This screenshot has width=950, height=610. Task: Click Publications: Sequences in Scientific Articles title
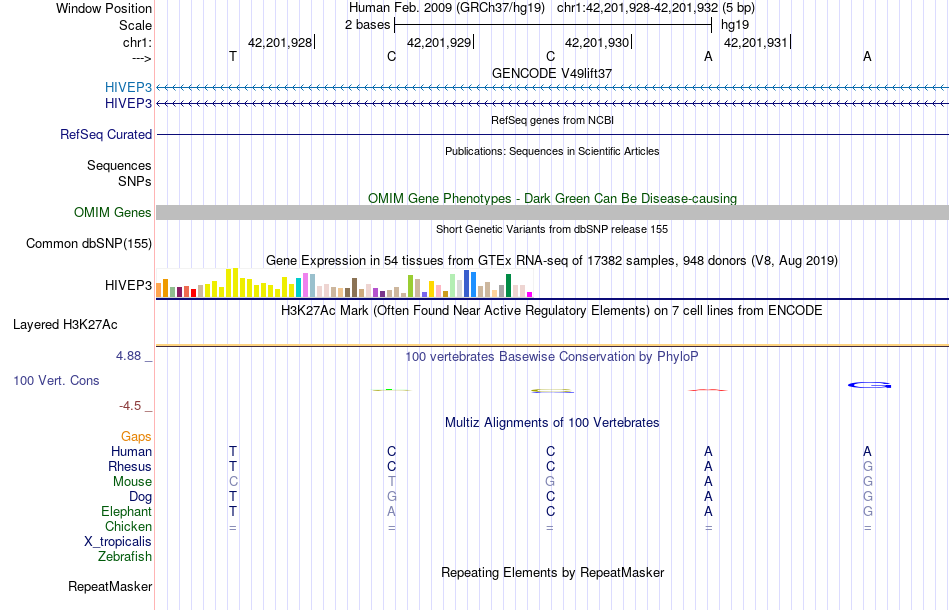tap(552, 151)
